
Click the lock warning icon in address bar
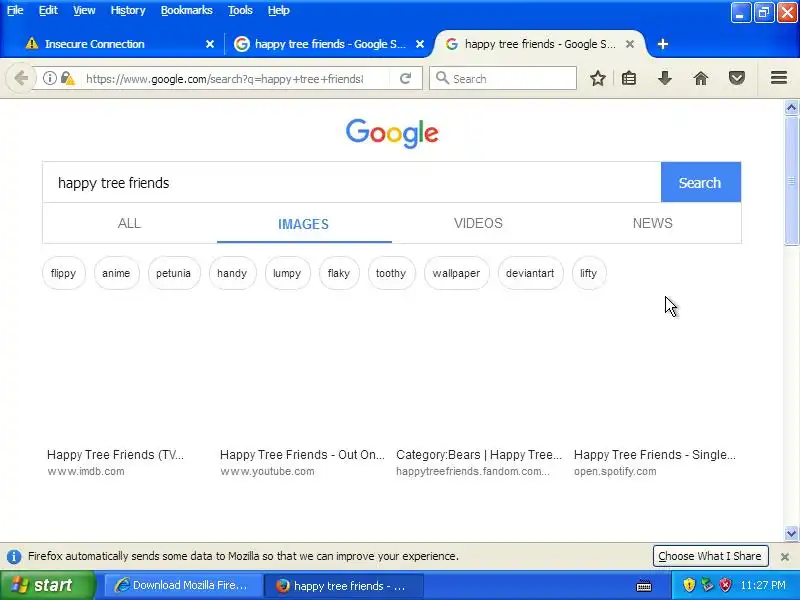click(67, 78)
